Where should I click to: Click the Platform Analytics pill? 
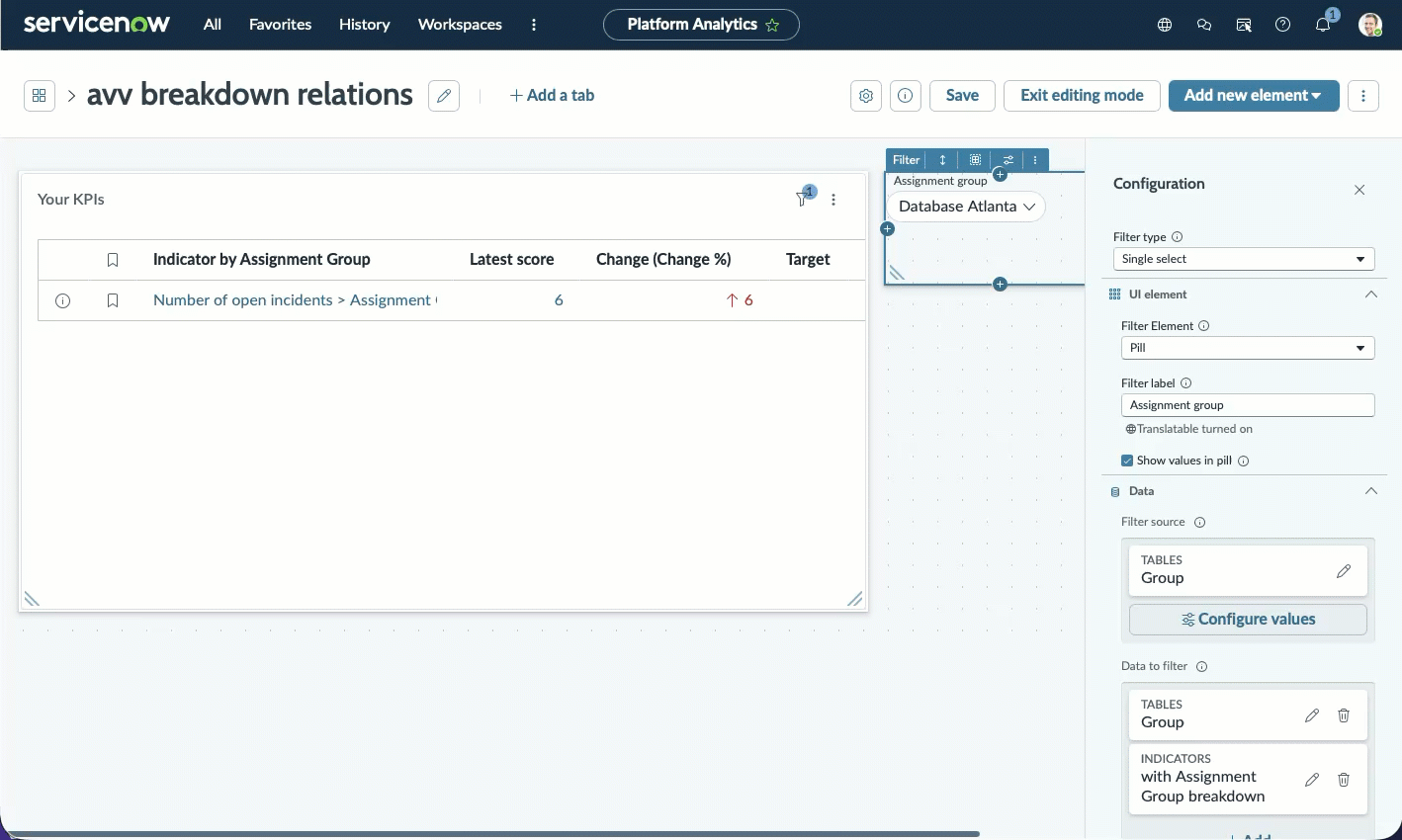pos(701,25)
